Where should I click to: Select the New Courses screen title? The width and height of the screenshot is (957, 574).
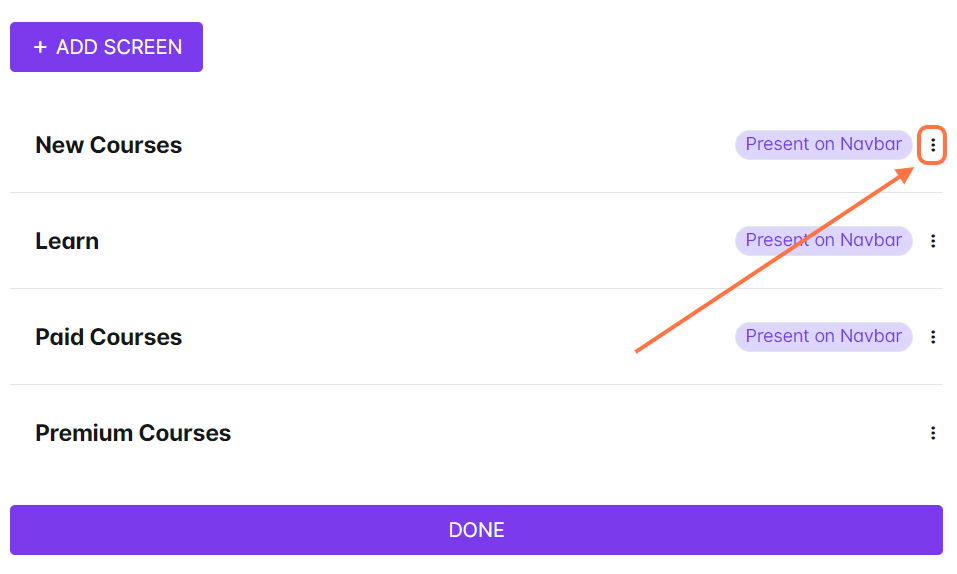point(109,145)
